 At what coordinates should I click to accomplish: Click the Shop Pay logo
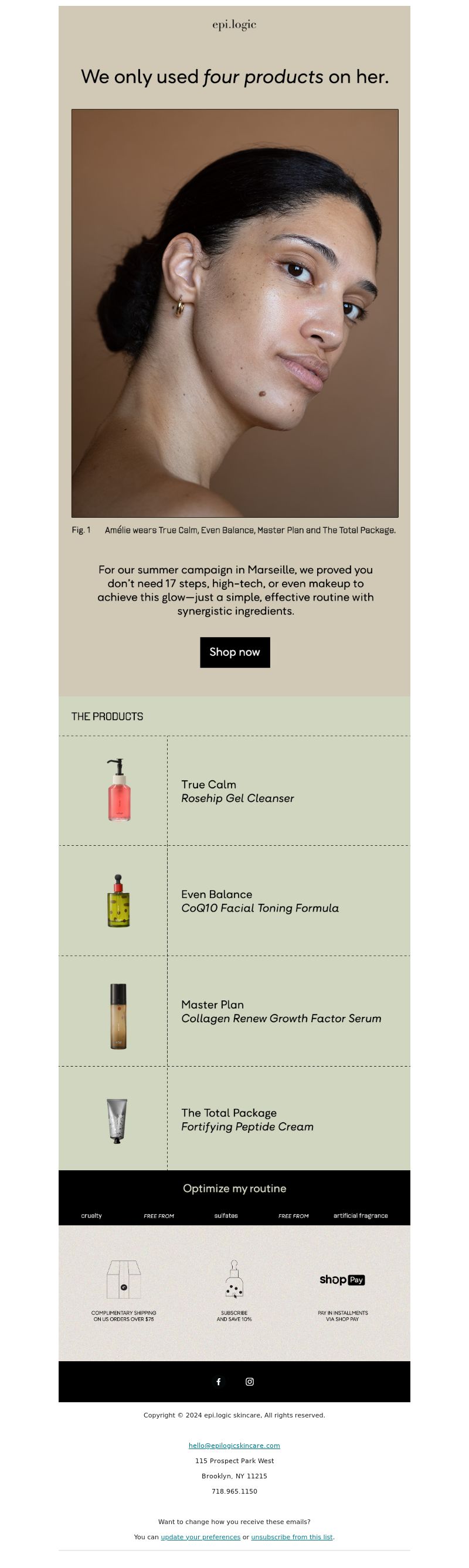[342, 1279]
